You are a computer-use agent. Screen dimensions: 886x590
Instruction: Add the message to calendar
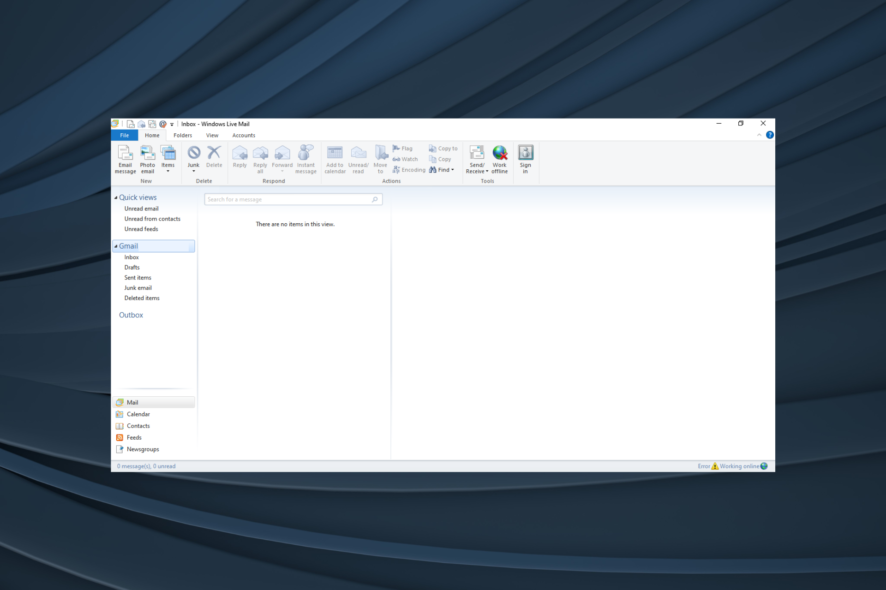[335, 159]
